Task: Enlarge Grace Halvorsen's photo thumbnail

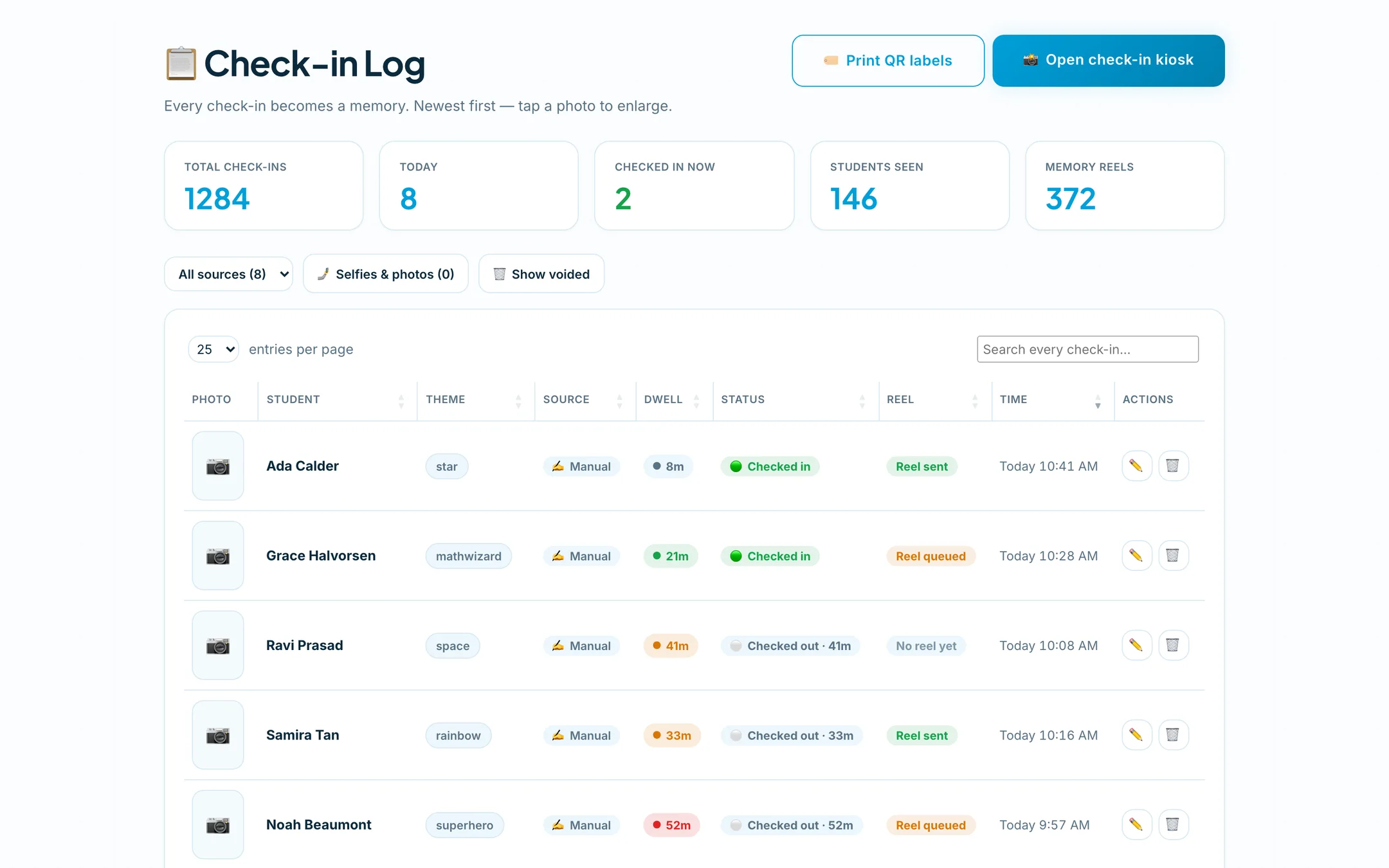Action: 218,556
